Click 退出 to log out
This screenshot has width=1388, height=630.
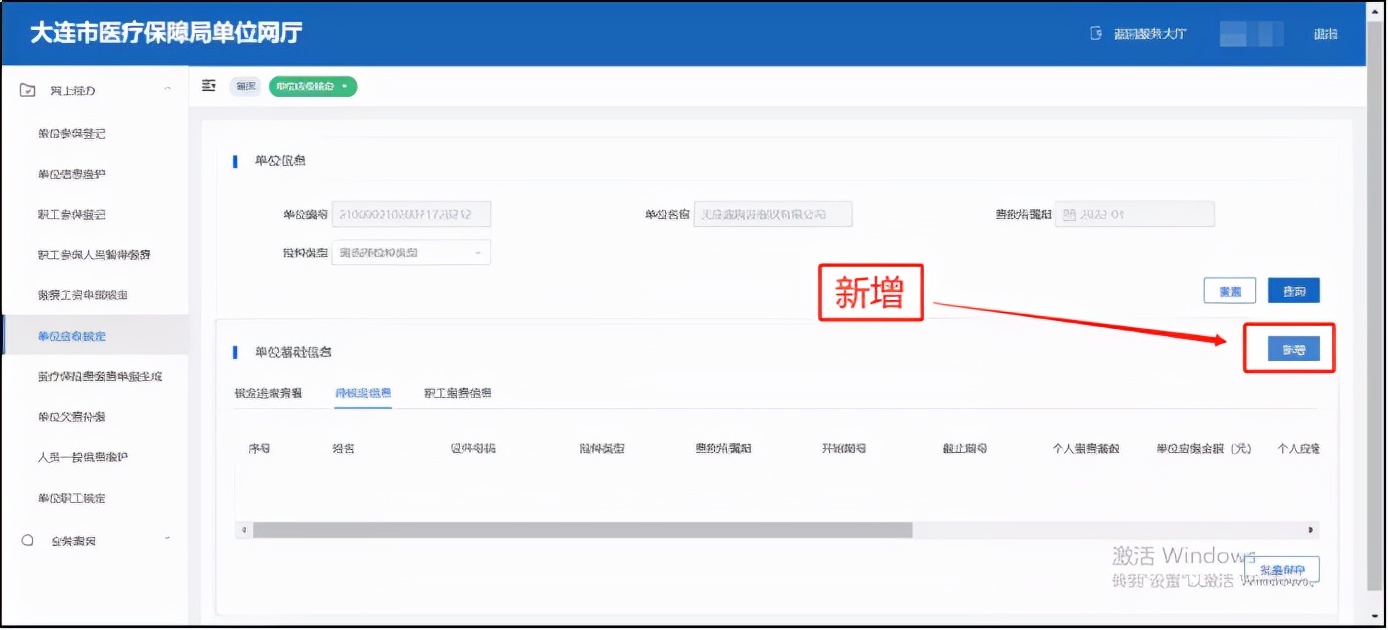point(1328,33)
